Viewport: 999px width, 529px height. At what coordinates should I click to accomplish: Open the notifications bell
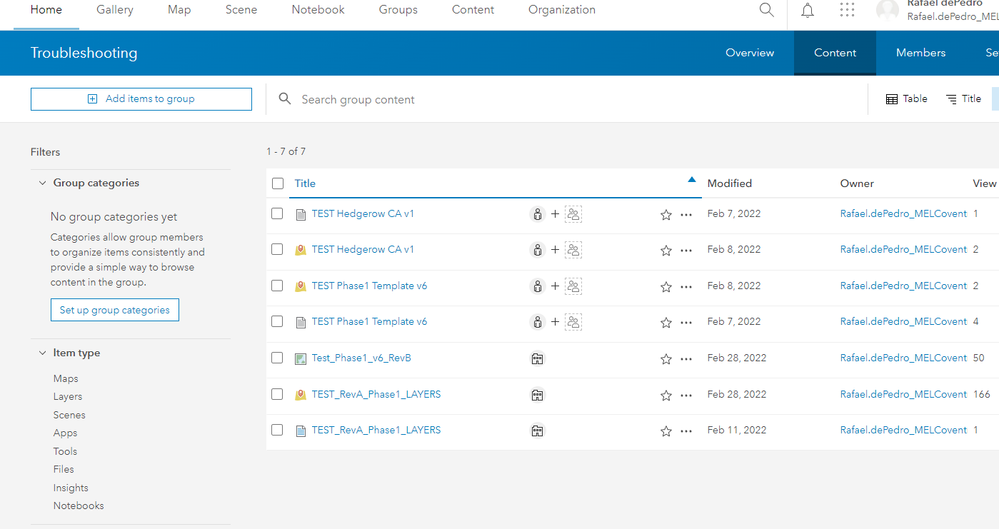808,10
